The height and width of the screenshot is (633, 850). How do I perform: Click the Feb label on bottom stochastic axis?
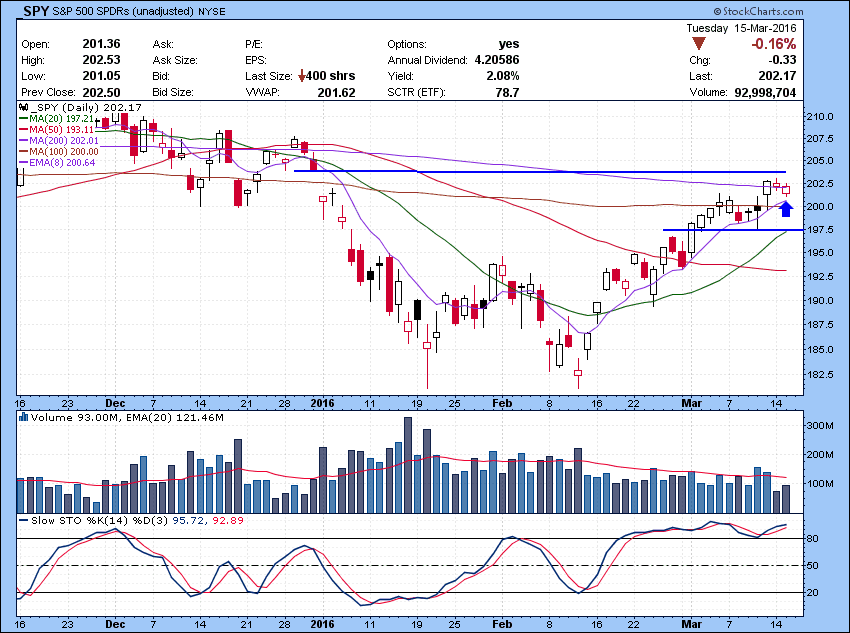[502, 624]
